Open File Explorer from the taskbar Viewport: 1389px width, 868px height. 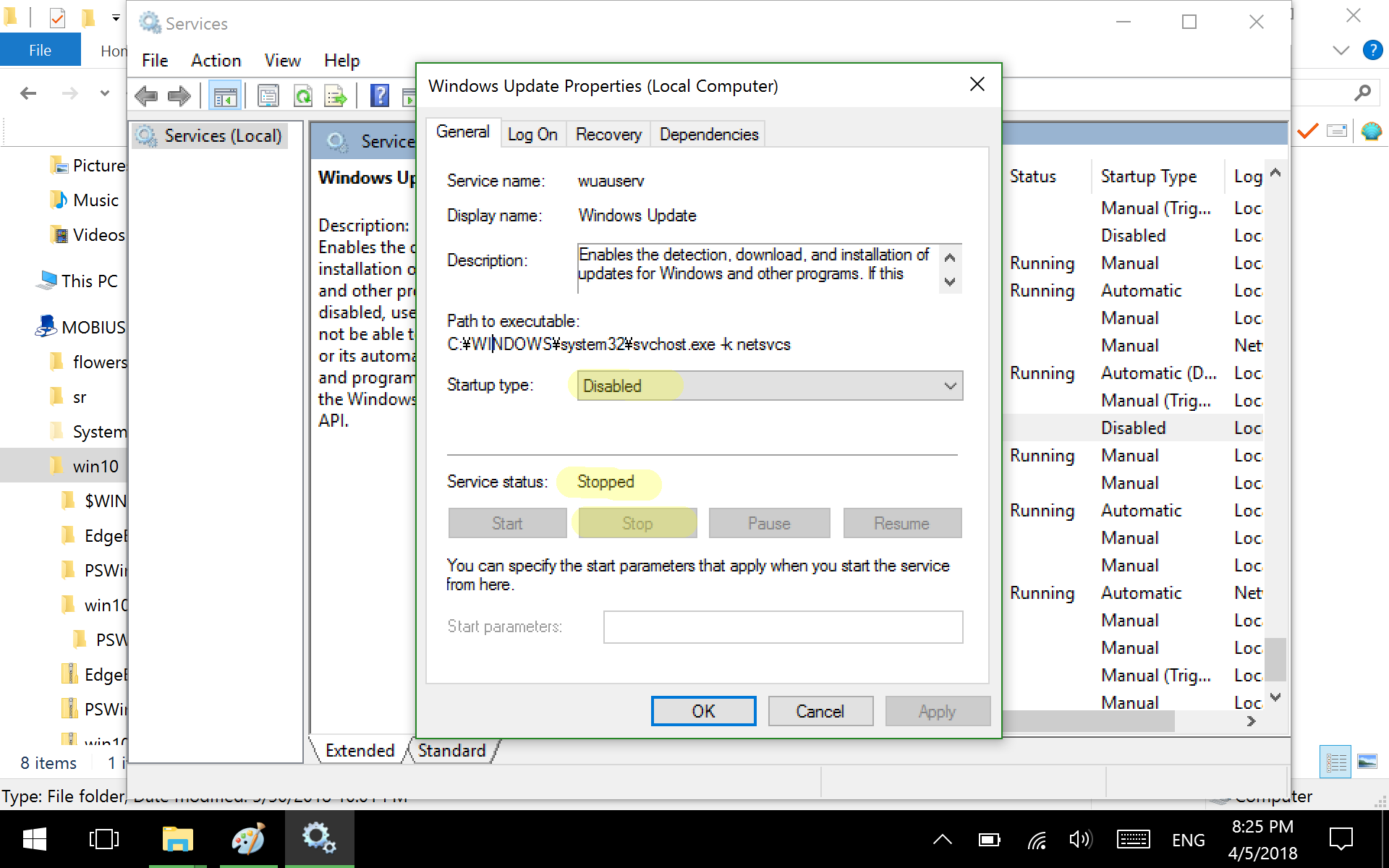coord(177,838)
